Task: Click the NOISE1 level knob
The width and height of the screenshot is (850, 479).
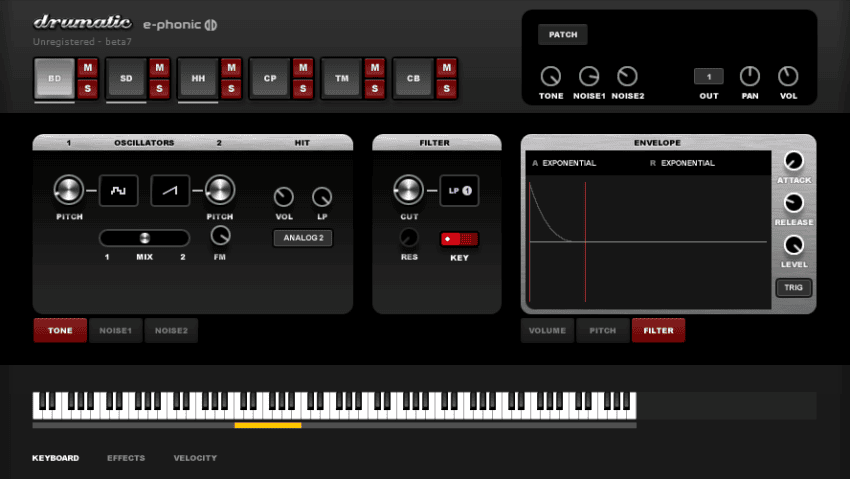Action: (589, 76)
